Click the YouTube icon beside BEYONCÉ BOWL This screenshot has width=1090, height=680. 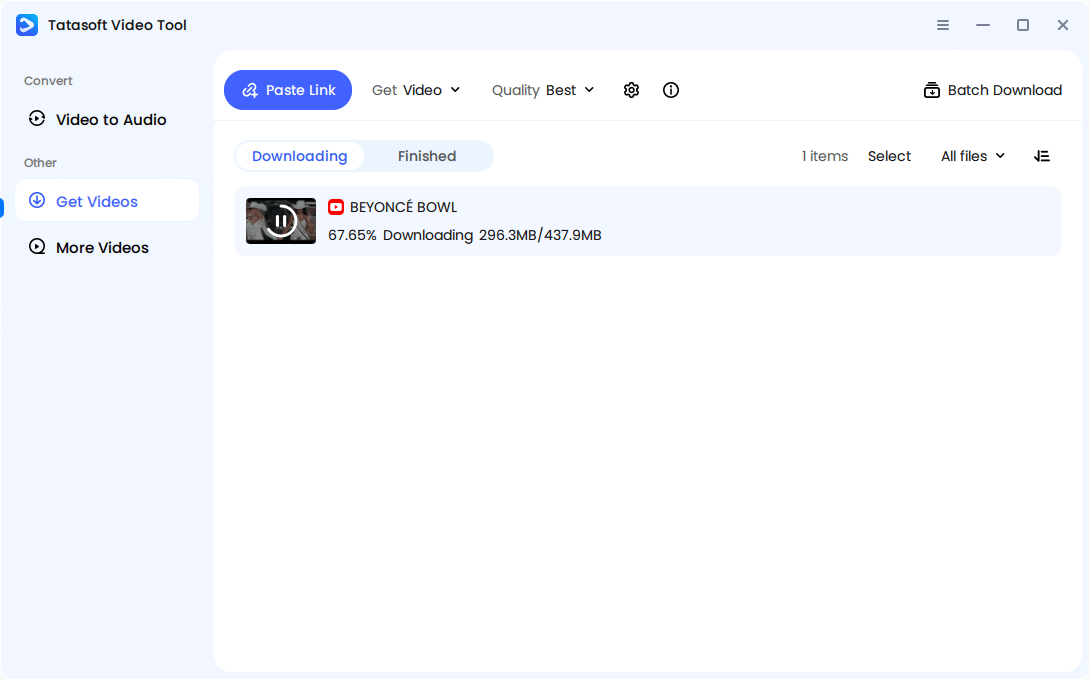[336, 207]
